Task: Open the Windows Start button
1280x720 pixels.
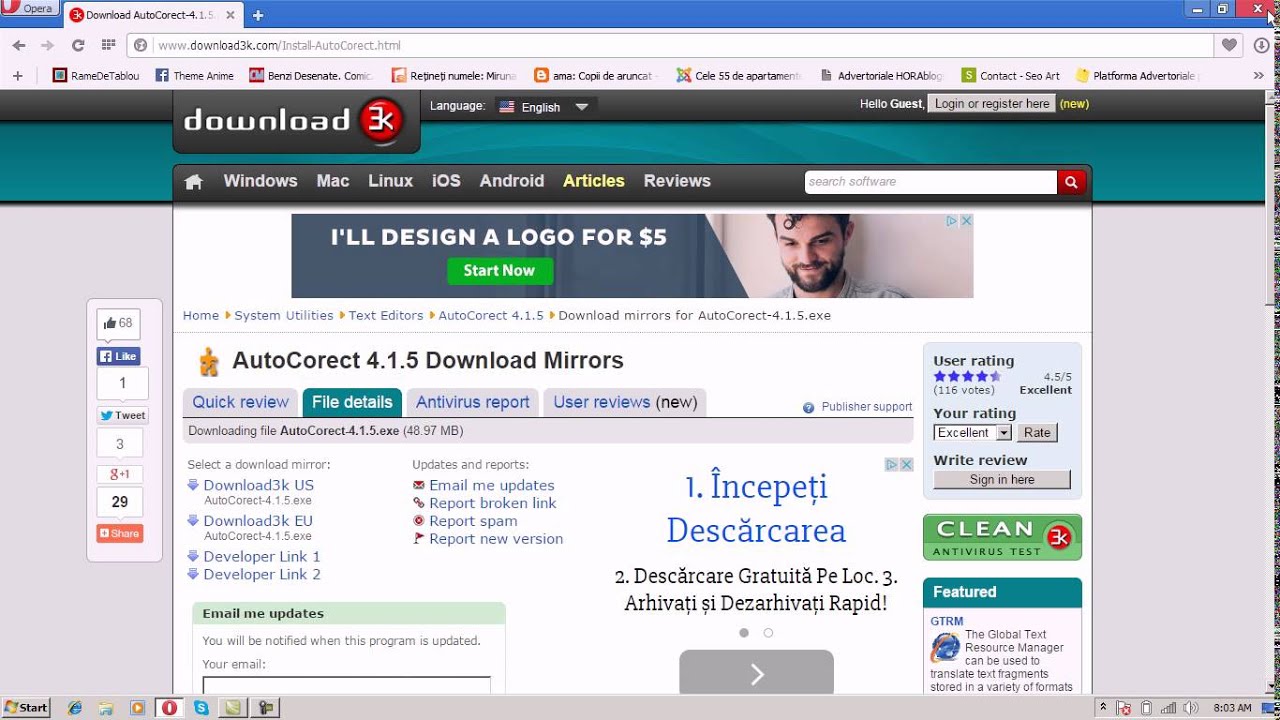Action: click(26, 708)
